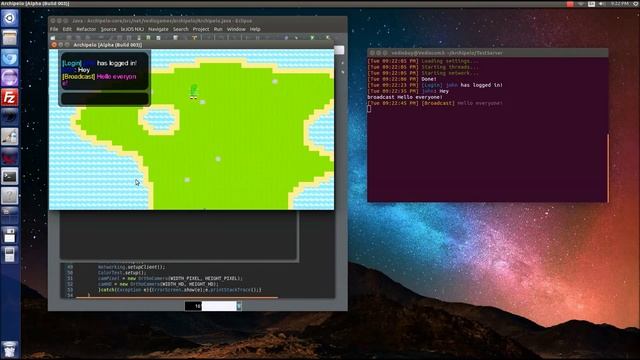This screenshot has height=360, width=640.
Task: Open the File menu in Eclipse
Action: pos(54,29)
